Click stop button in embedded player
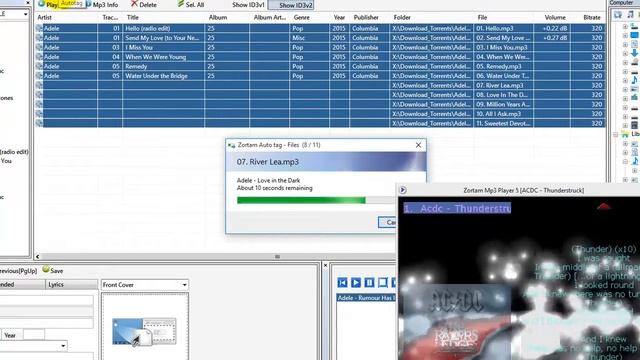 point(382,282)
